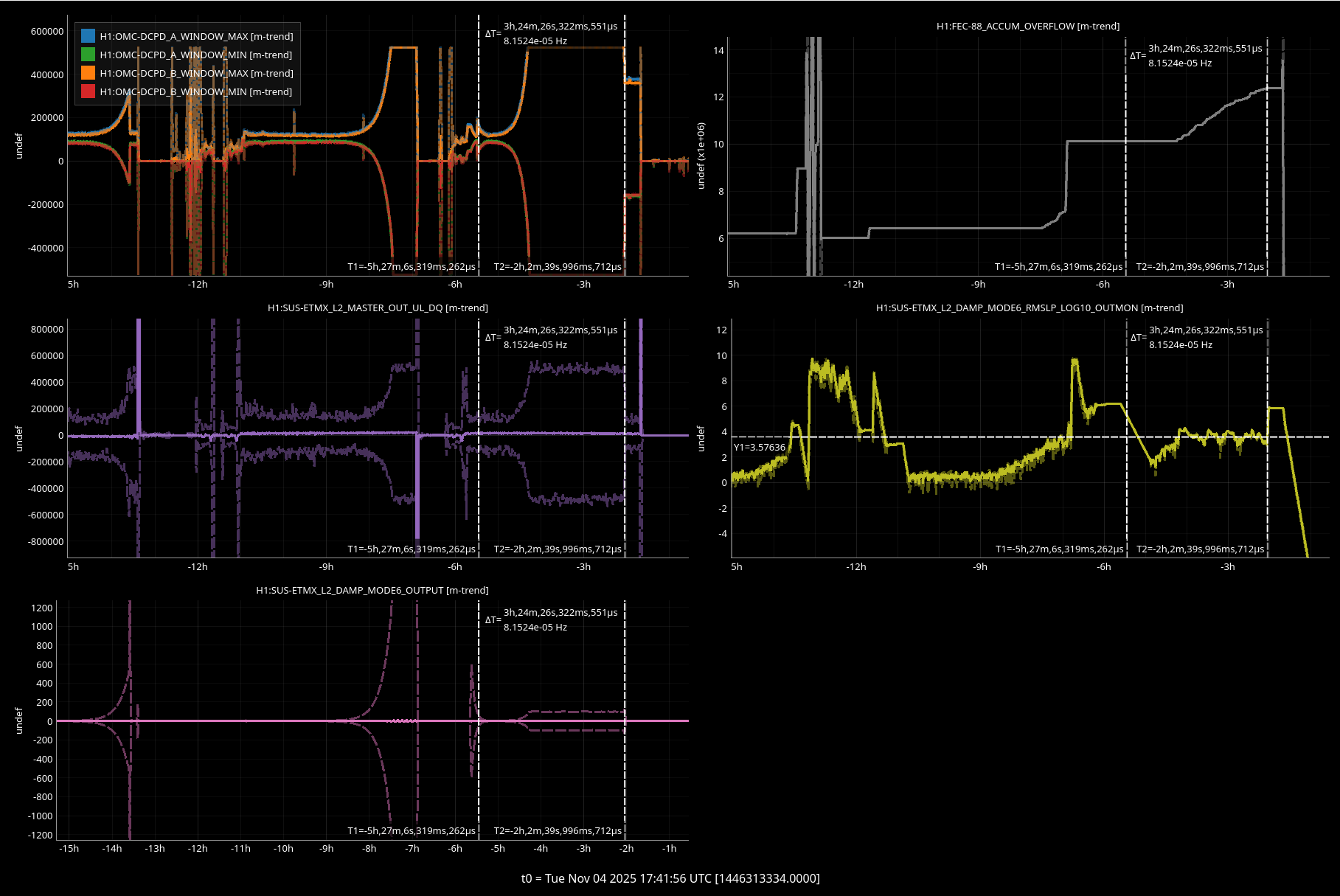
Task: Click the H1:SUS-ETMX_L2_DAMP_MODE6_OUTPUT plot title
Action: click(372, 590)
